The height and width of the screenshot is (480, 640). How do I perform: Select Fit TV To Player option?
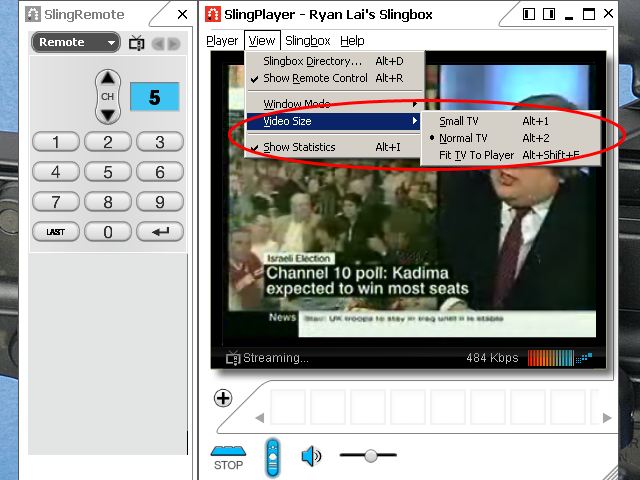tap(511, 155)
